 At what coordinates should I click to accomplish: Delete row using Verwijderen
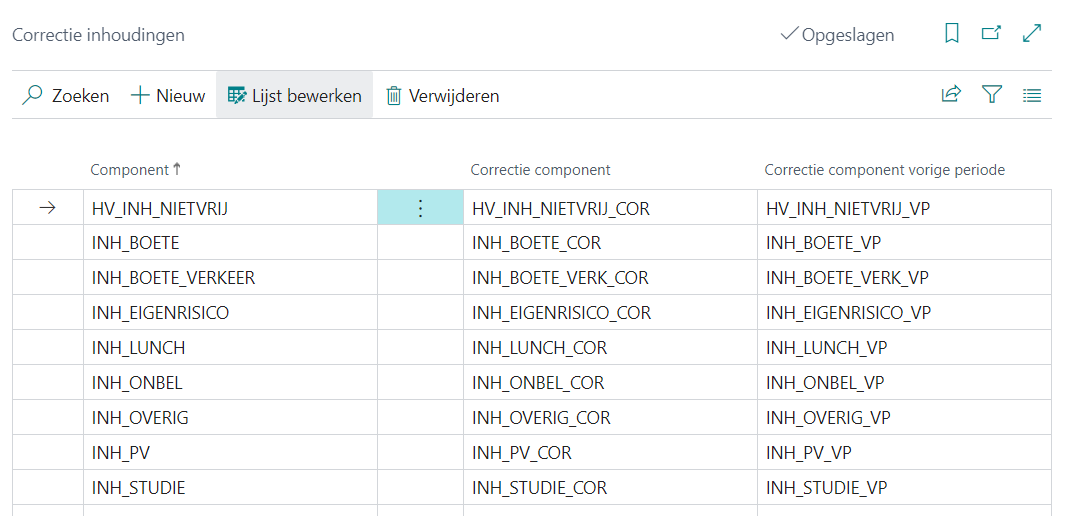[442, 96]
